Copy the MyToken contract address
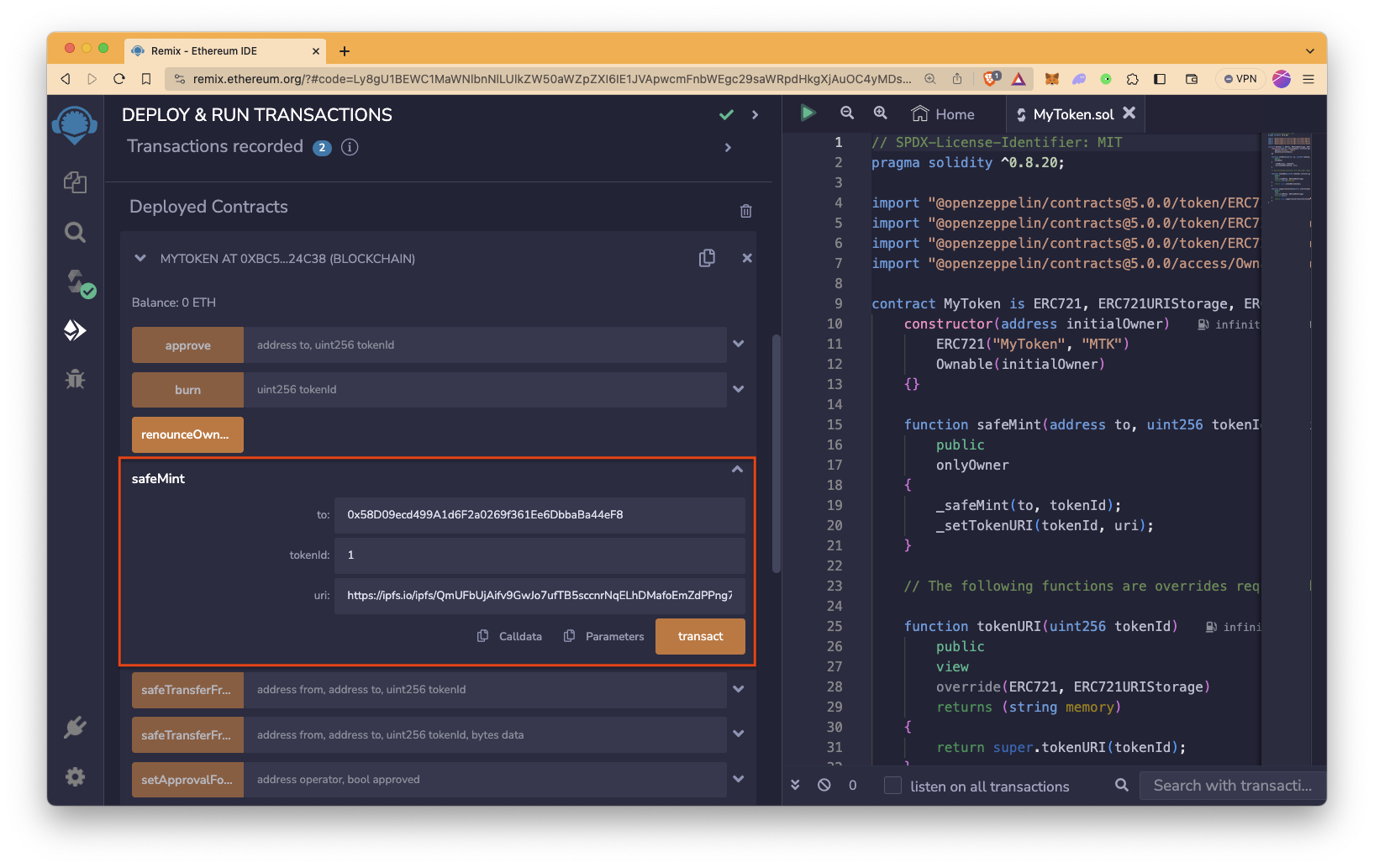The width and height of the screenshot is (1374, 868). point(707,258)
